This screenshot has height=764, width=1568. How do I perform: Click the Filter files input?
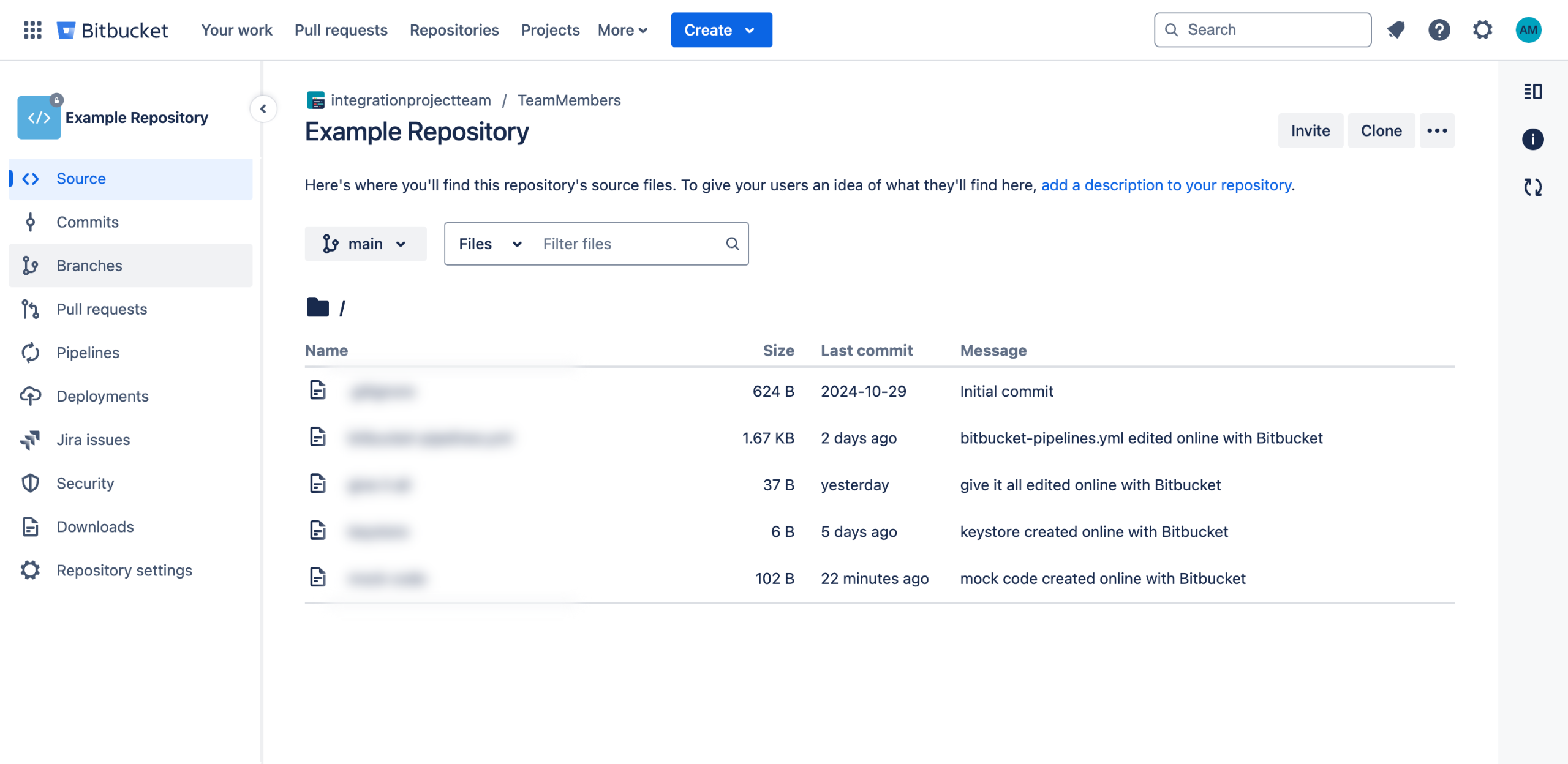[631, 244]
